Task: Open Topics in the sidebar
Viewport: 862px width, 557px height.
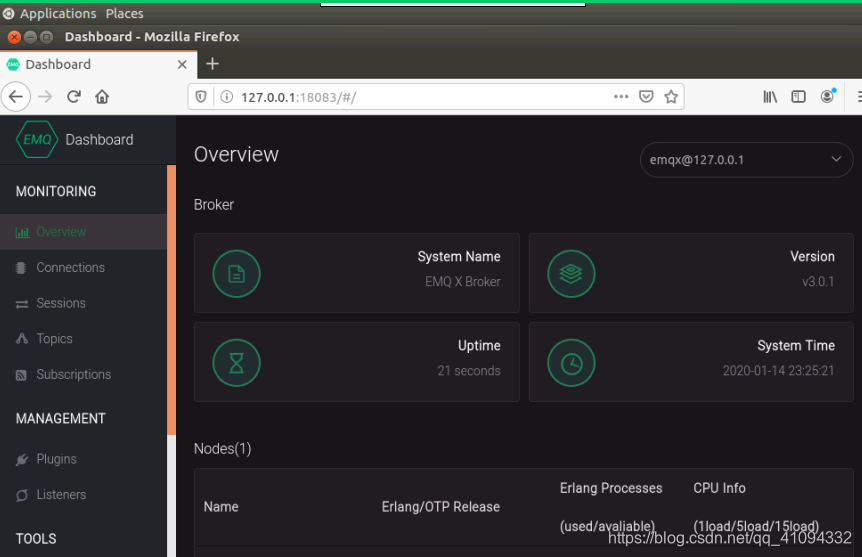Action: pyautogui.click(x=84, y=339)
